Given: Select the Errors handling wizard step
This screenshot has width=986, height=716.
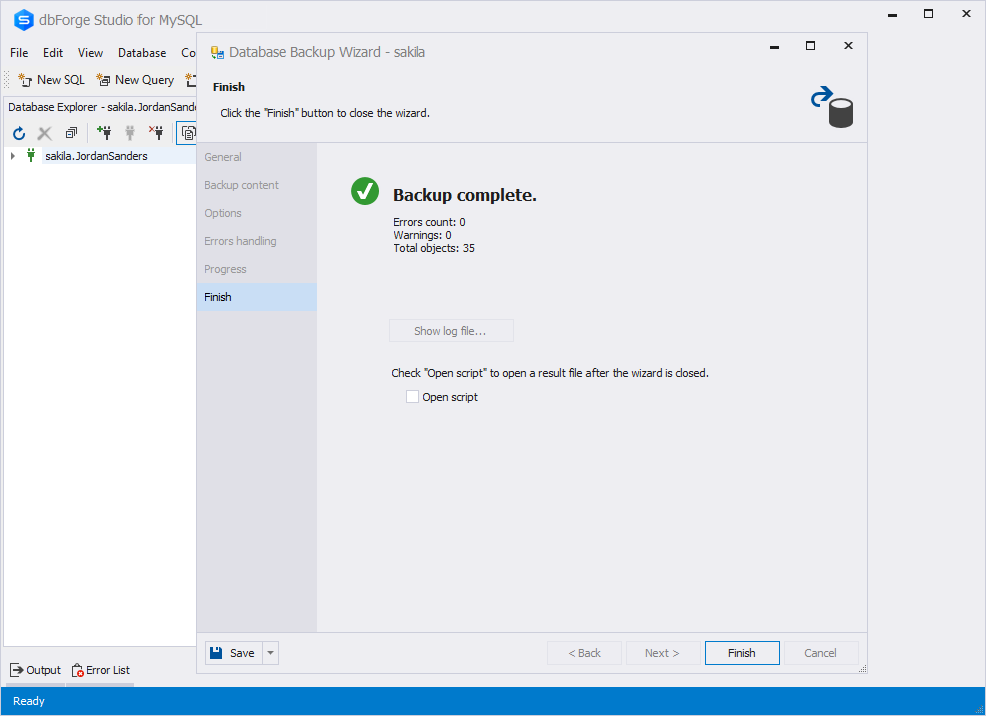Looking at the screenshot, I should (x=257, y=241).
